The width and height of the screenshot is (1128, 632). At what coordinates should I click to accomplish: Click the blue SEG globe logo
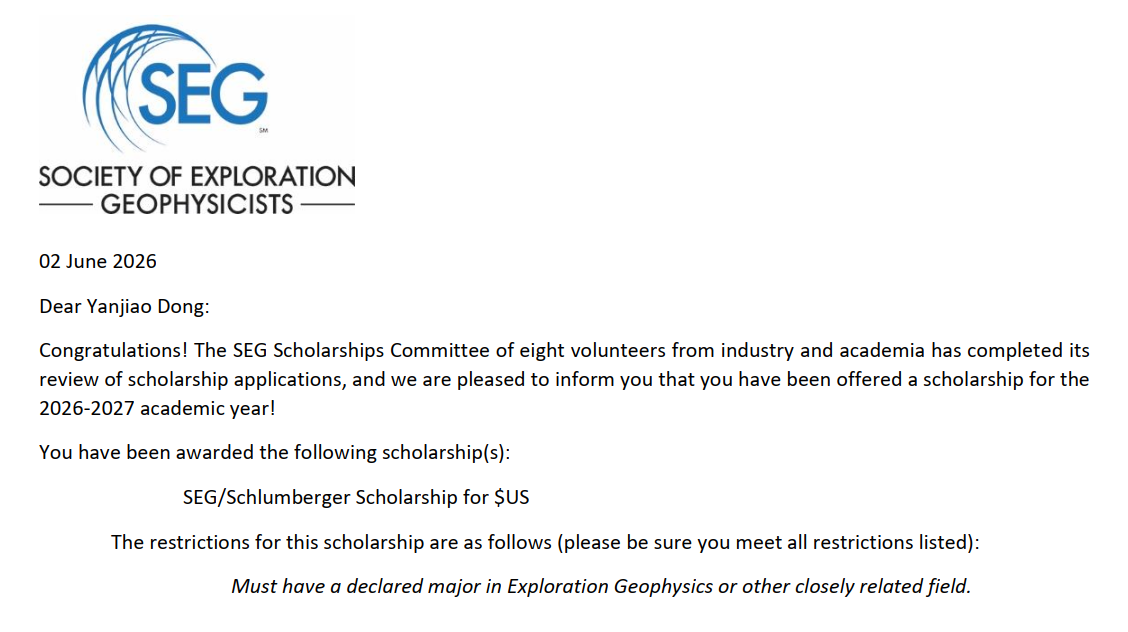[x=175, y=88]
